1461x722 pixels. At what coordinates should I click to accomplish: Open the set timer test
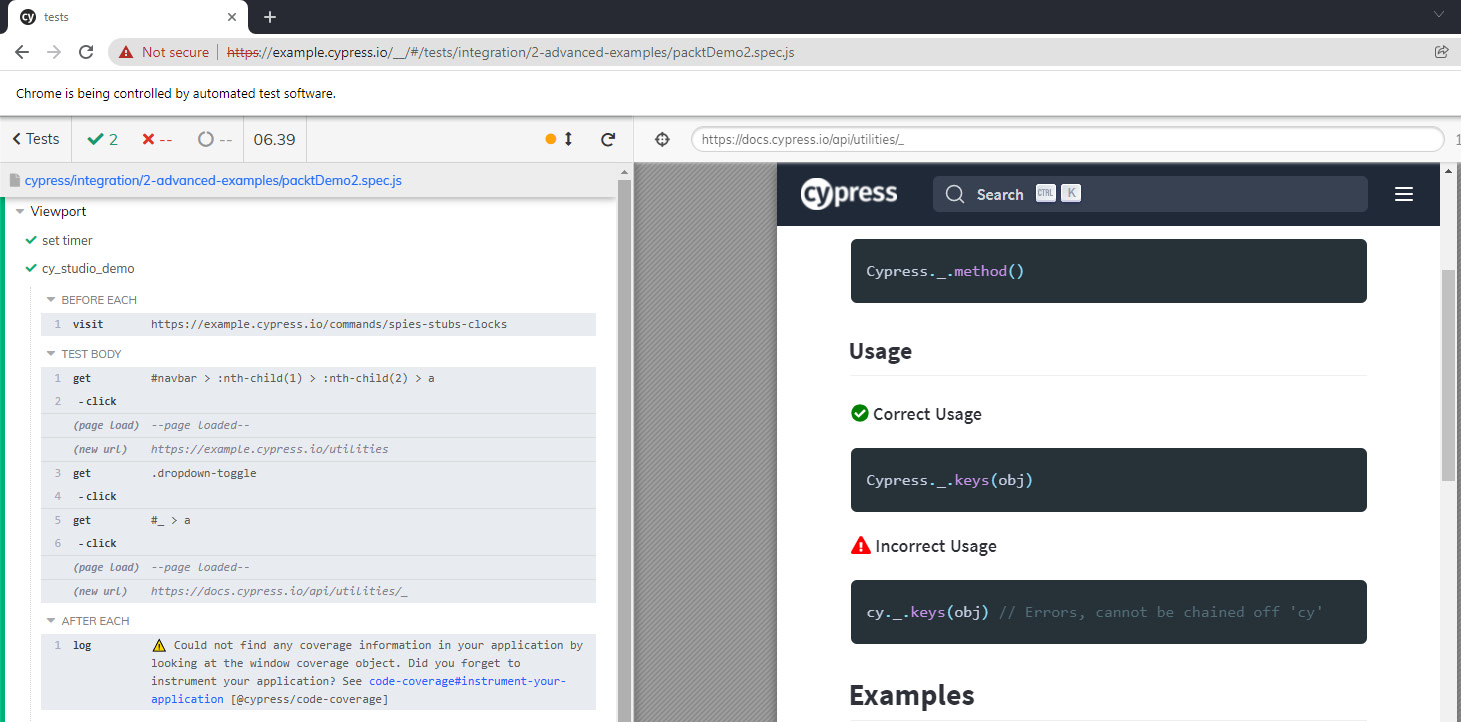(x=67, y=240)
